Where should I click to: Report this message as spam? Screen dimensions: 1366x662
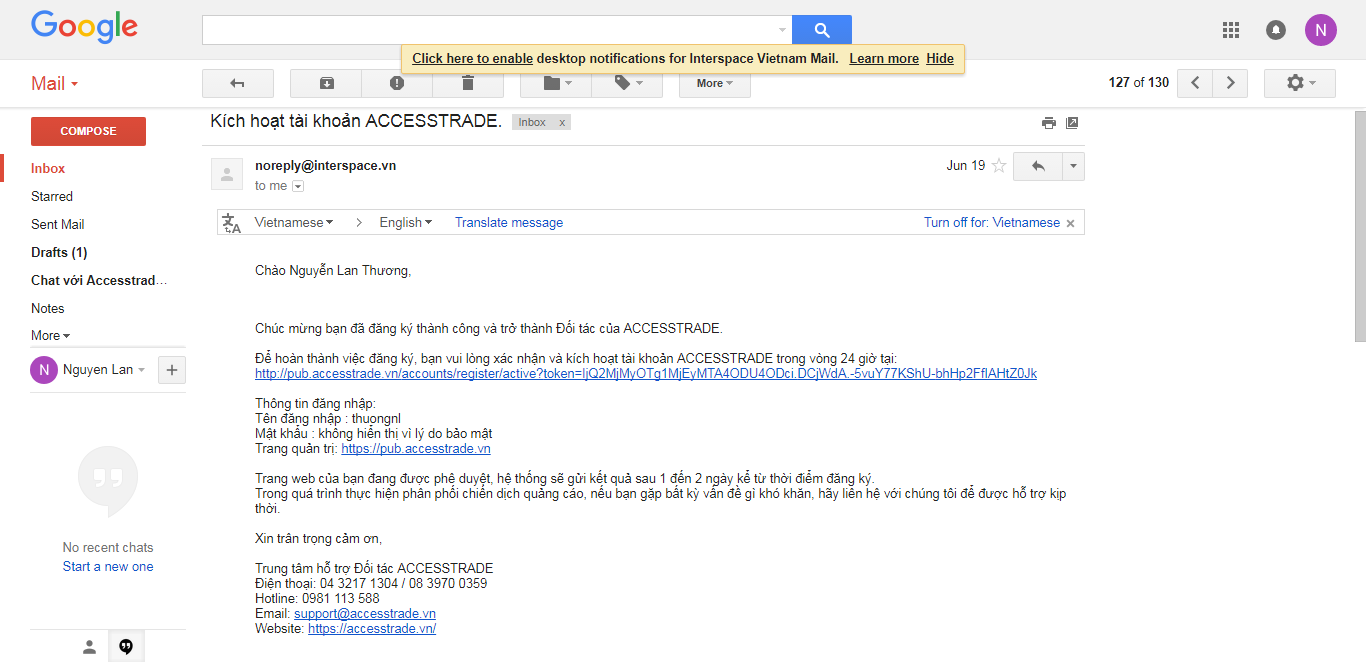[397, 83]
